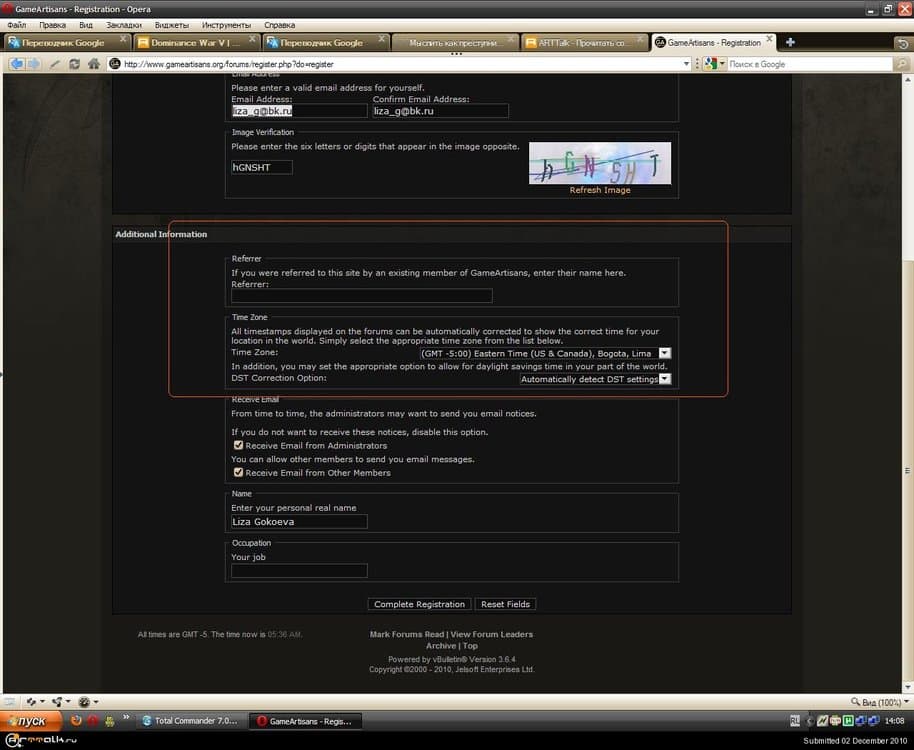Expand quick launch overflow chevron
Image resolution: width=914 pixels, height=750 pixels.
click(x=125, y=717)
